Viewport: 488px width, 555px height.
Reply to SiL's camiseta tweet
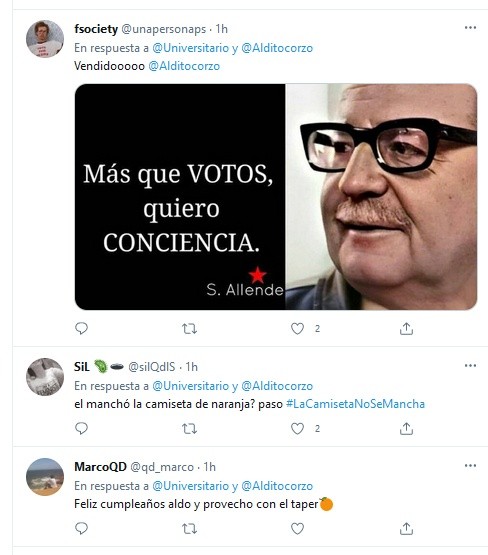[x=81, y=428]
